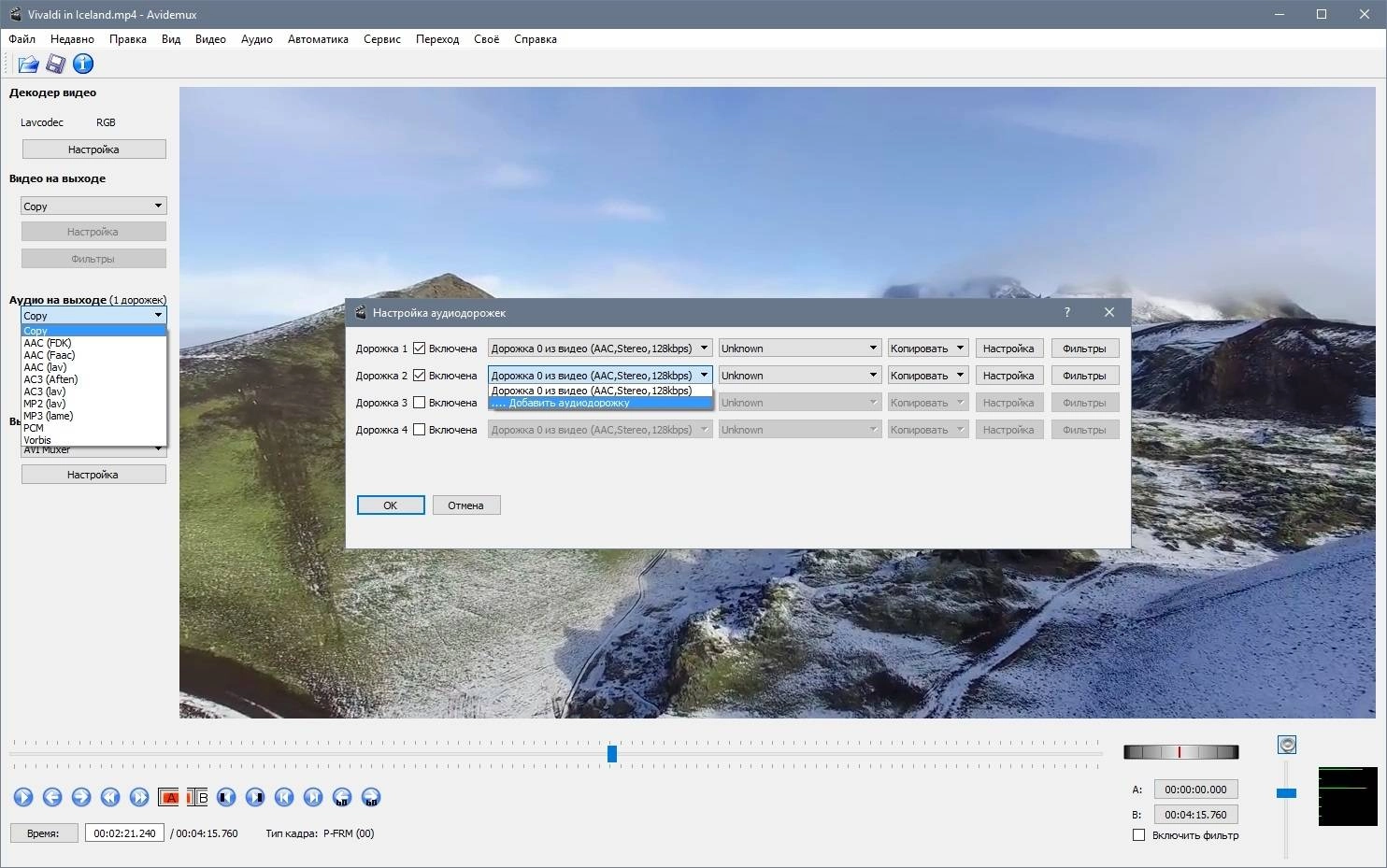Step forward 60 seconds icon

point(371,797)
